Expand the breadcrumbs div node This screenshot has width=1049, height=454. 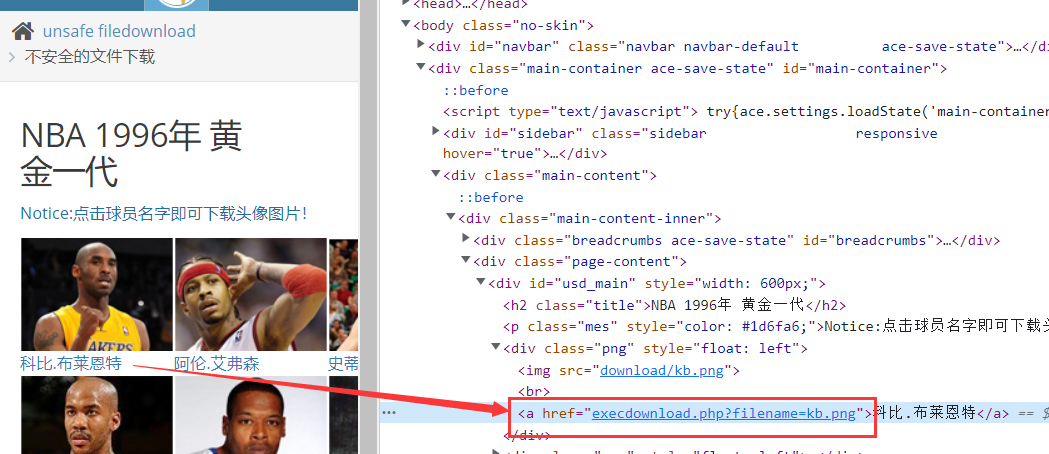tap(466, 238)
